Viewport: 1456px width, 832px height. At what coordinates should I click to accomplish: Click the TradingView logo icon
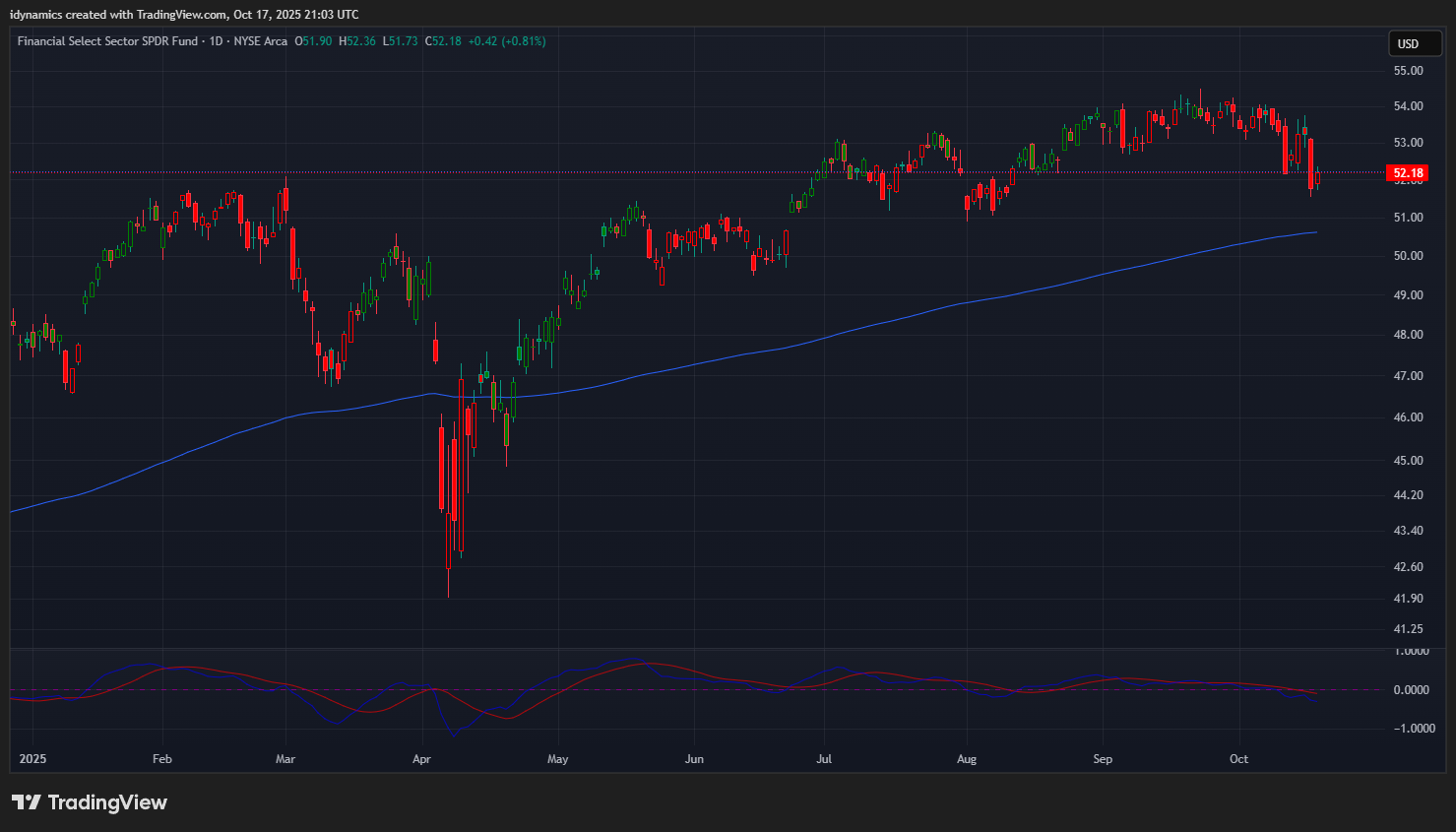tap(26, 802)
